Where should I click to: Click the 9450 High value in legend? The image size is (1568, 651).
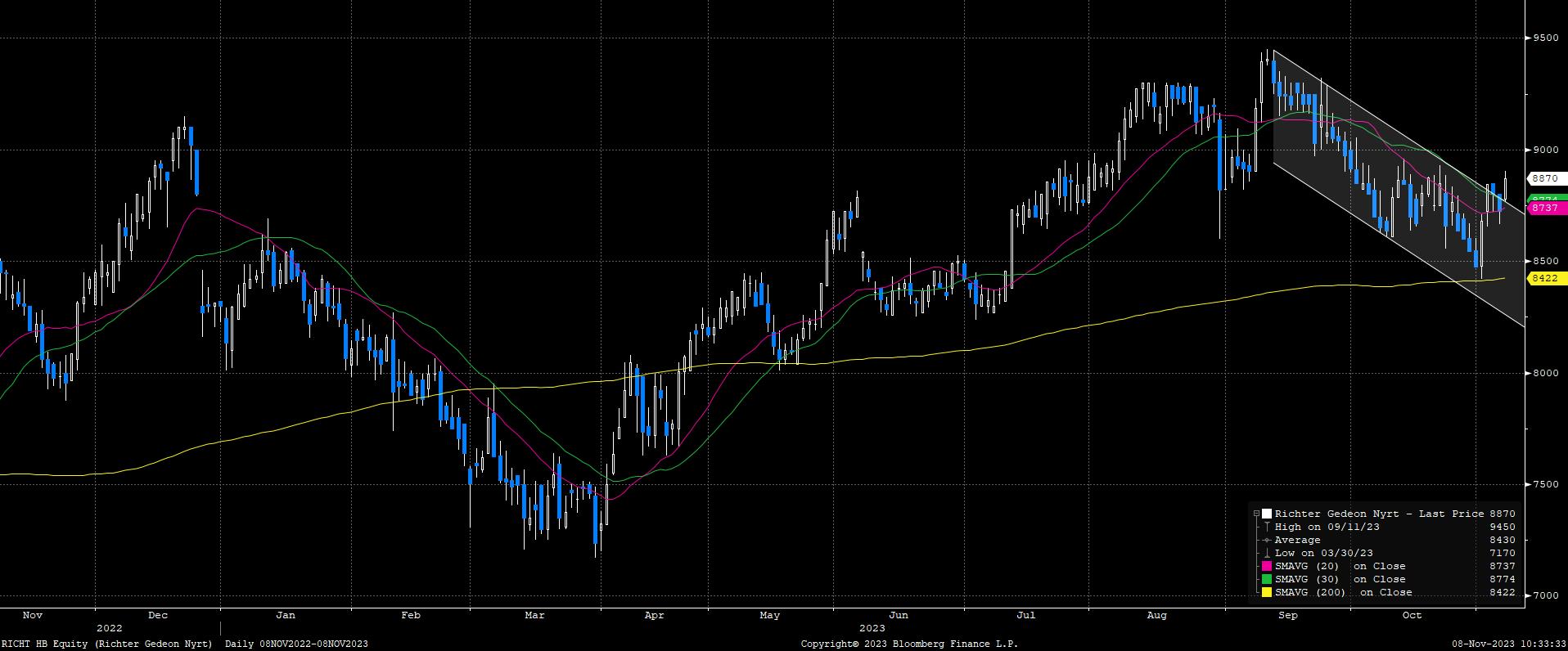point(1503,527)
